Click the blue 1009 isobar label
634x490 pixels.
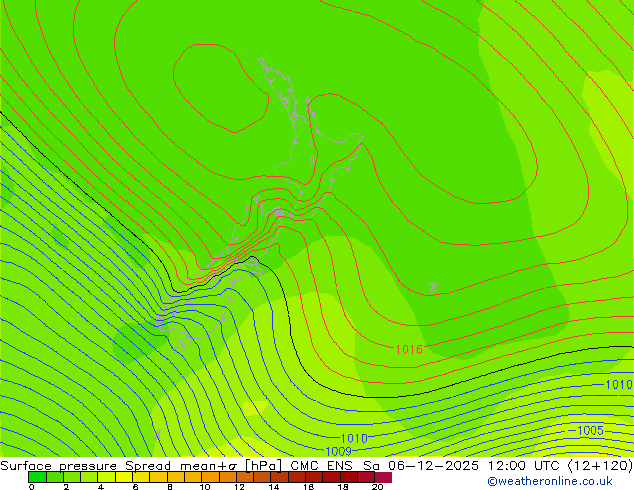pos(338,451)
